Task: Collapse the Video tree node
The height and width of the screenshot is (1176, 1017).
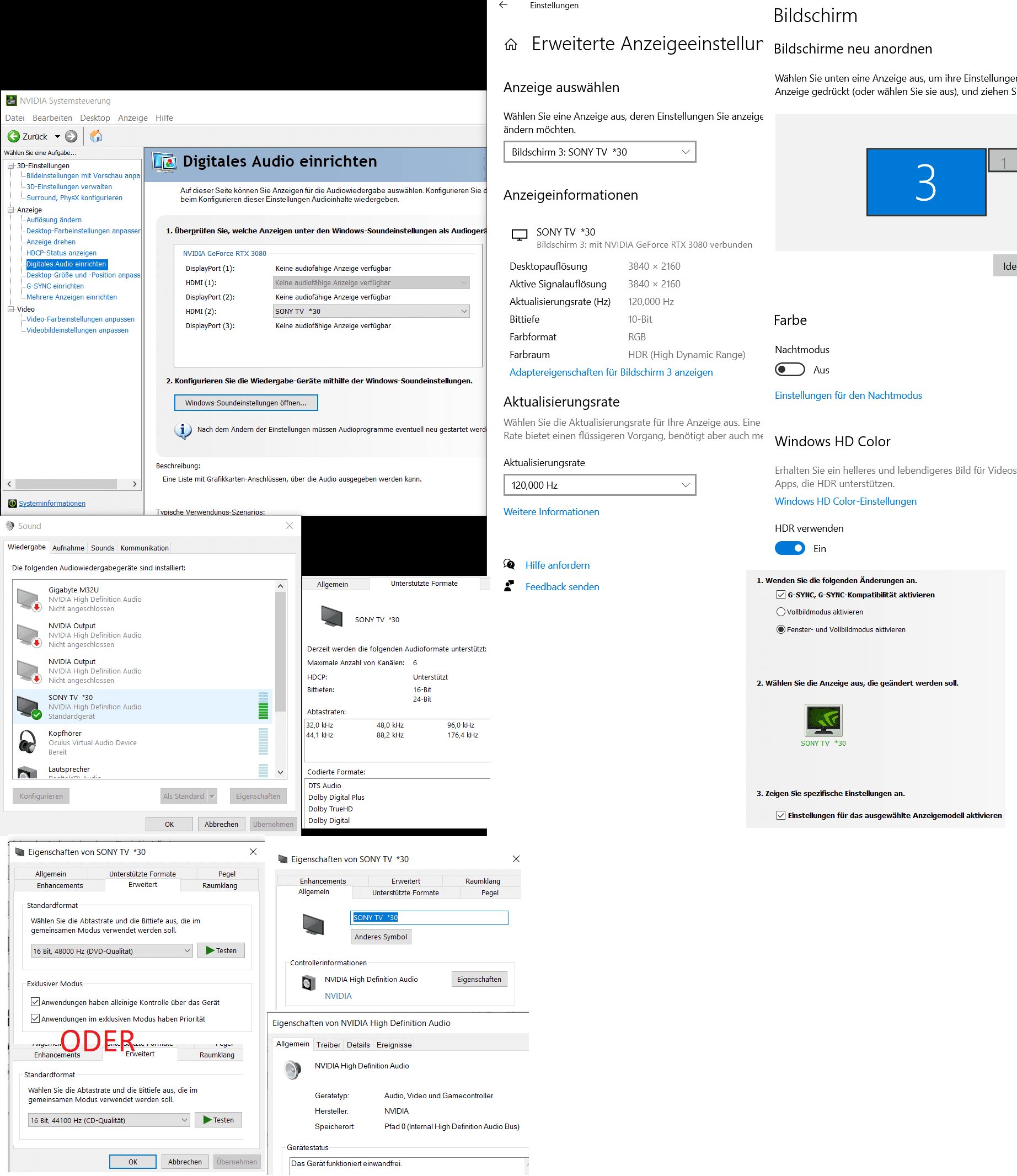Action: tap(11, 309)
